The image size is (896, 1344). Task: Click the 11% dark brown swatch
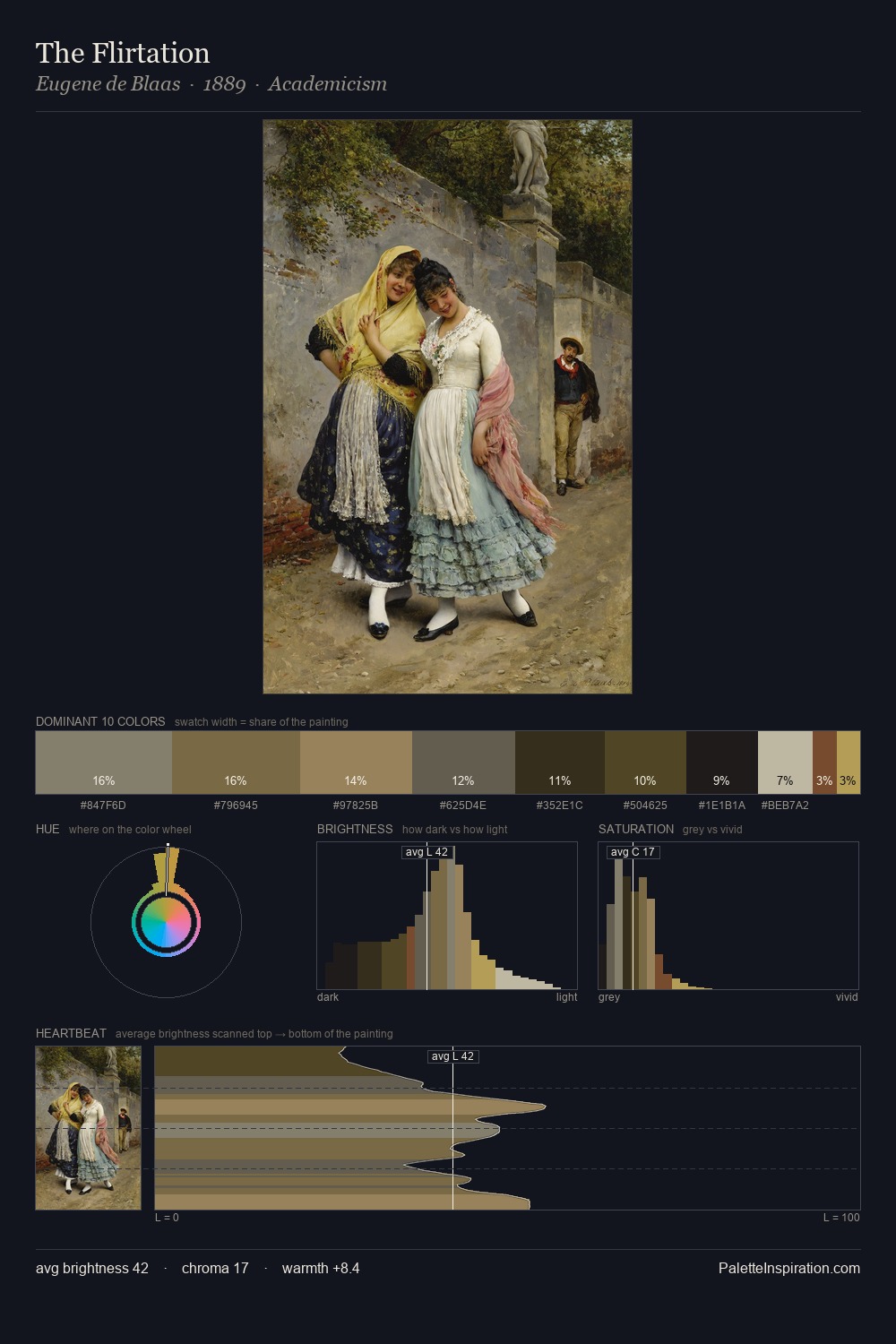coord(560,762)
